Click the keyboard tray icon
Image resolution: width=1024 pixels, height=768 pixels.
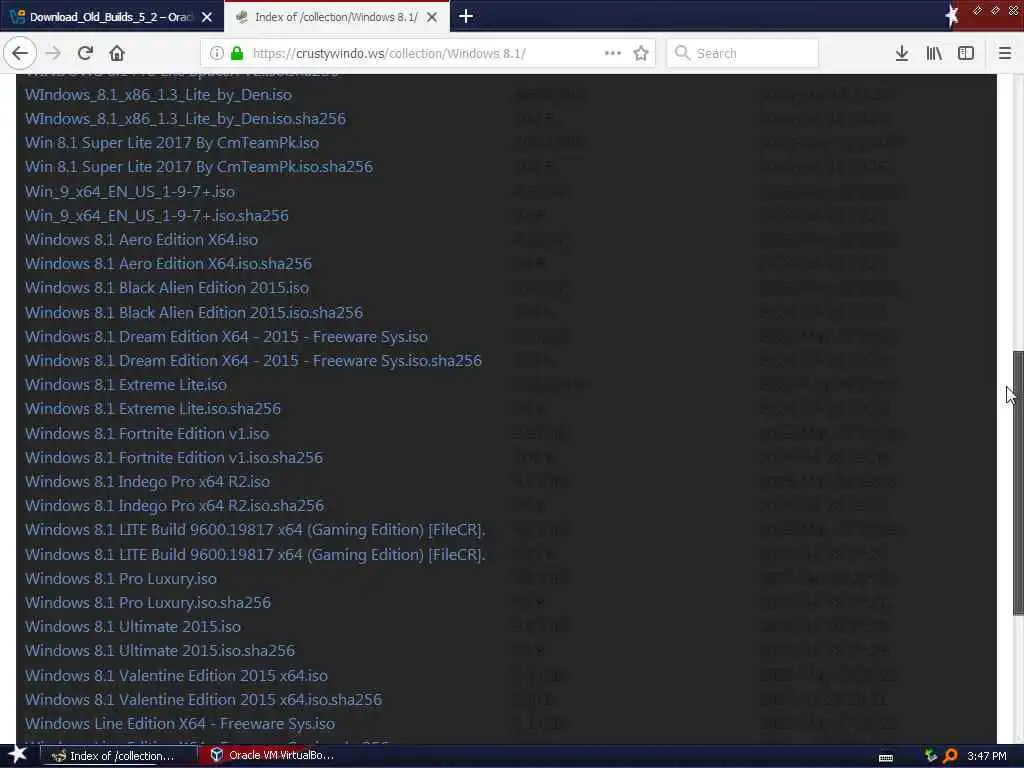[x=886, y=757]
